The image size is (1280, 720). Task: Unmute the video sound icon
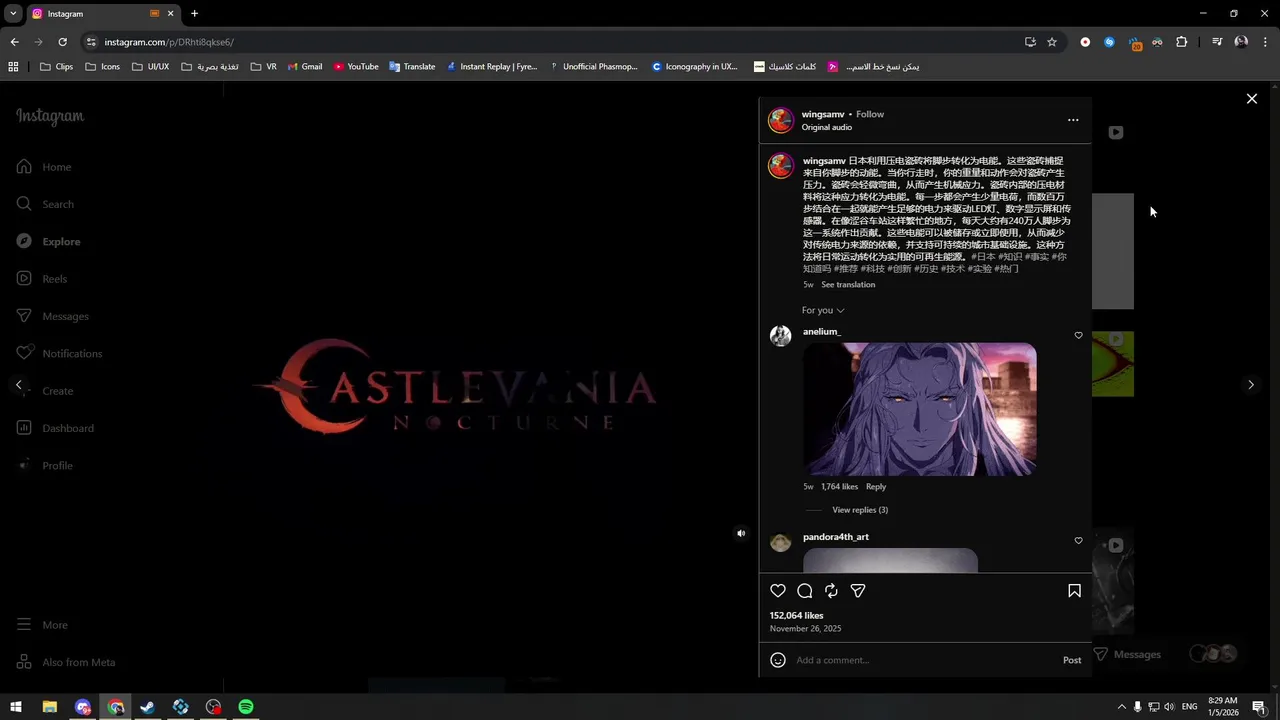tap(741, 534)
